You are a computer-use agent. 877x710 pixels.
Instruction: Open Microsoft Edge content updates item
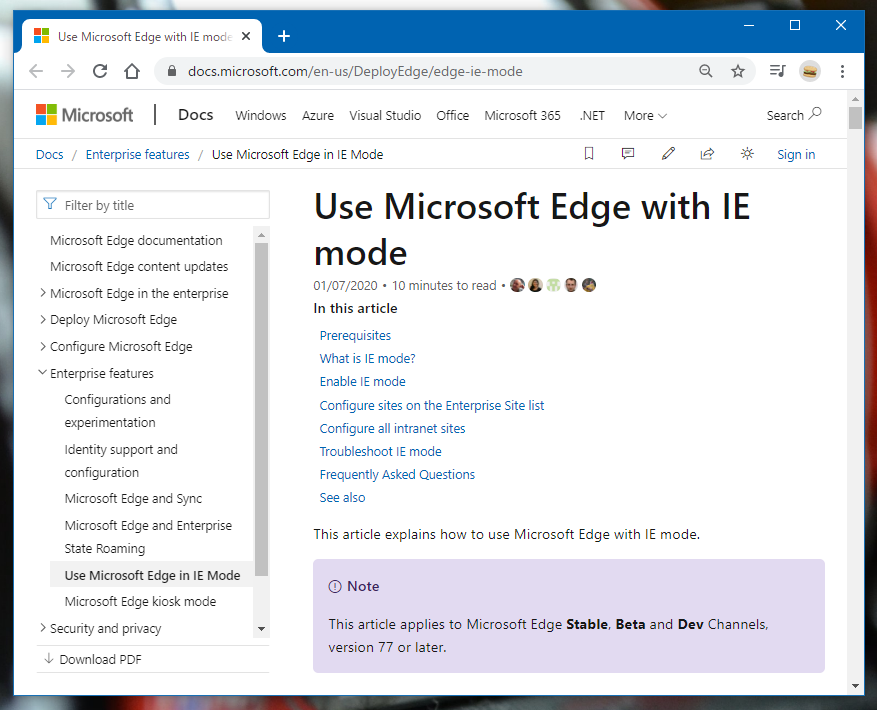(139, 267)
